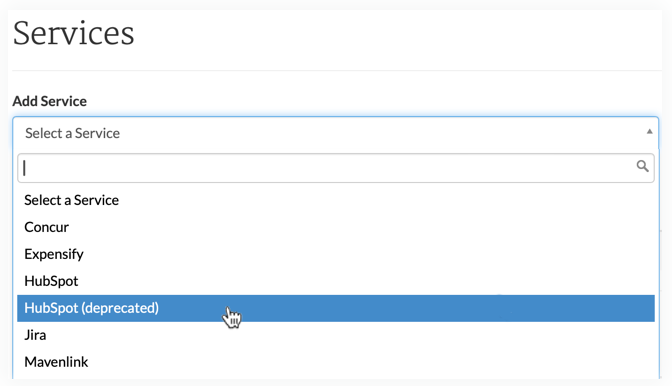Click the Select a Service combo box header
This screenshot has width=672, height=386.
tap(336, 133)
